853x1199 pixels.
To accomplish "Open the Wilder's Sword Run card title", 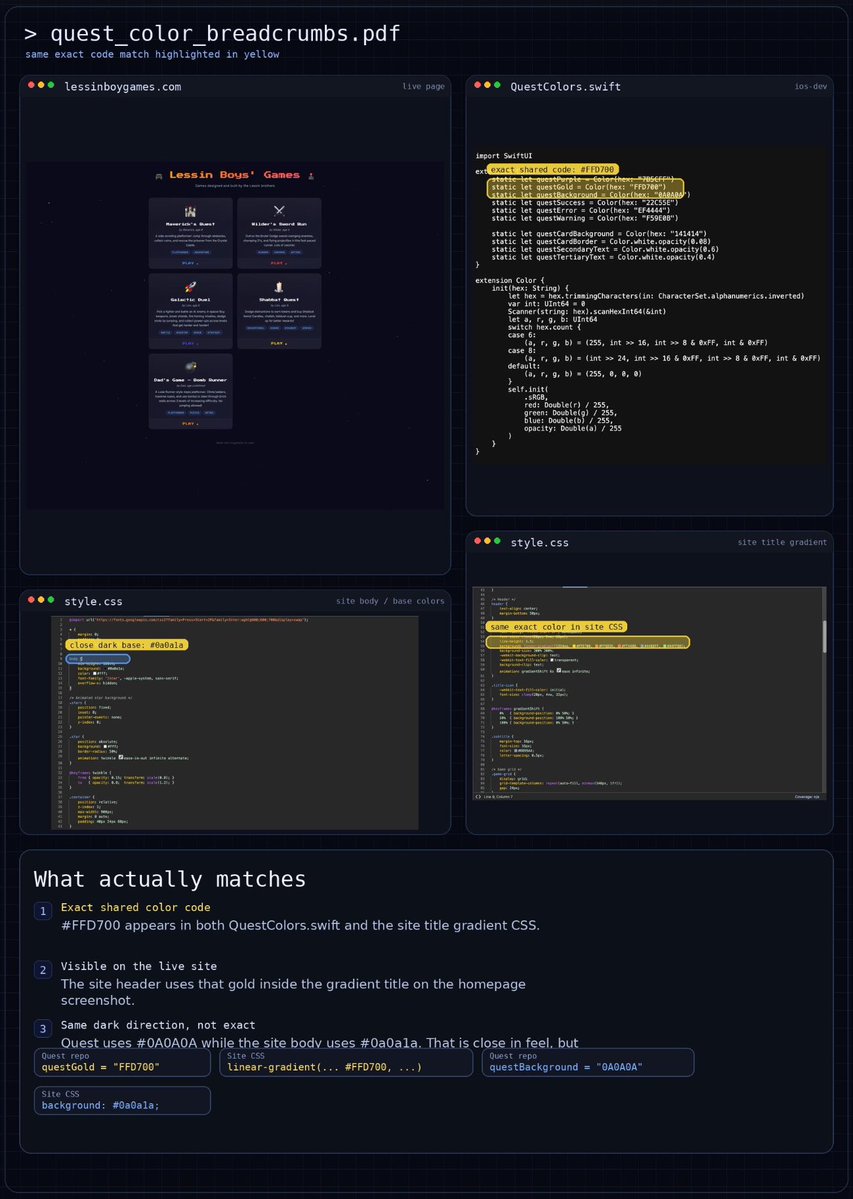I will pyautogui.click(x=279, y=224).
